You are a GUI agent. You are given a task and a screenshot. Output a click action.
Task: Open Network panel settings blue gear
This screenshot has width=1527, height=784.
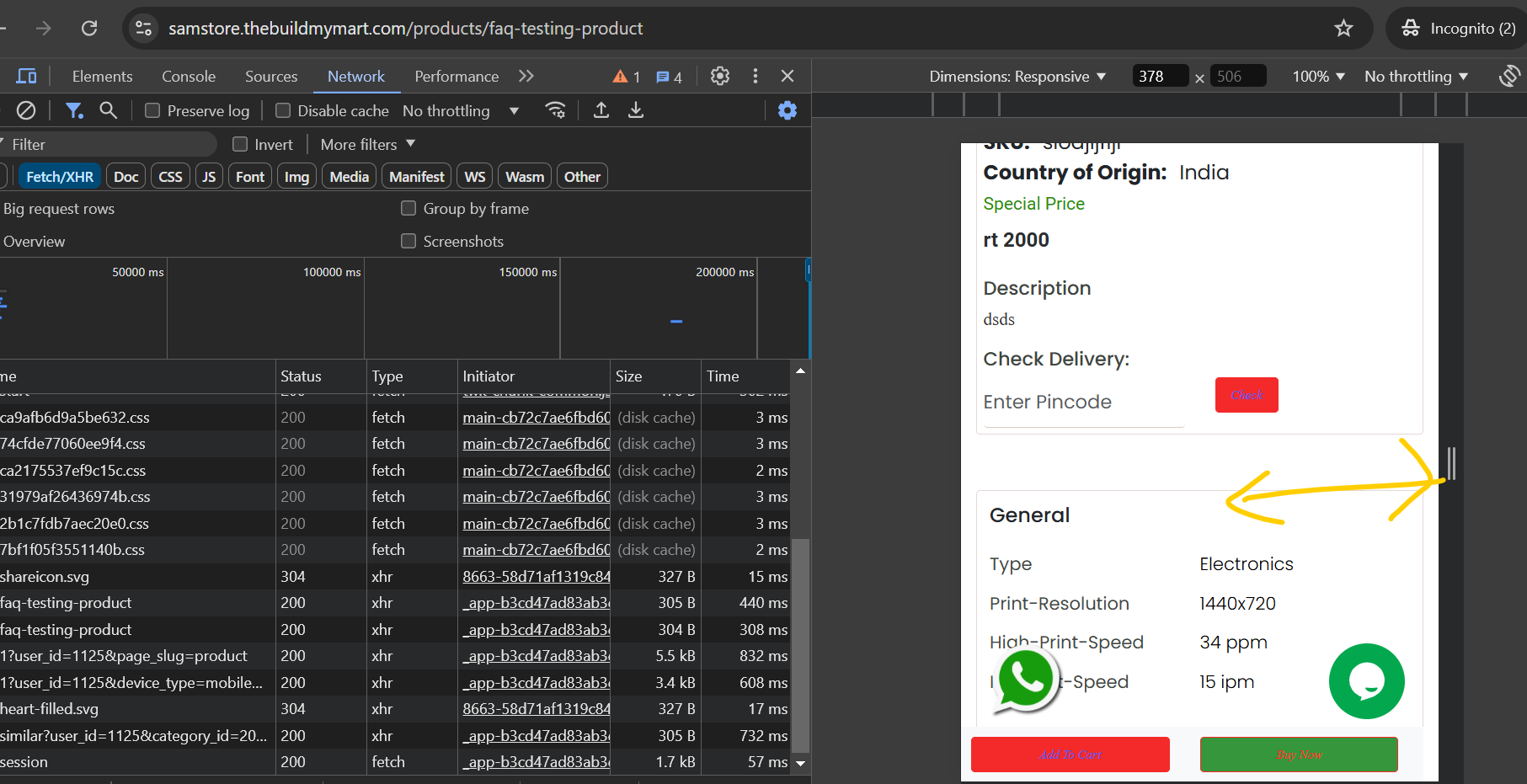(x=788, y=110)
